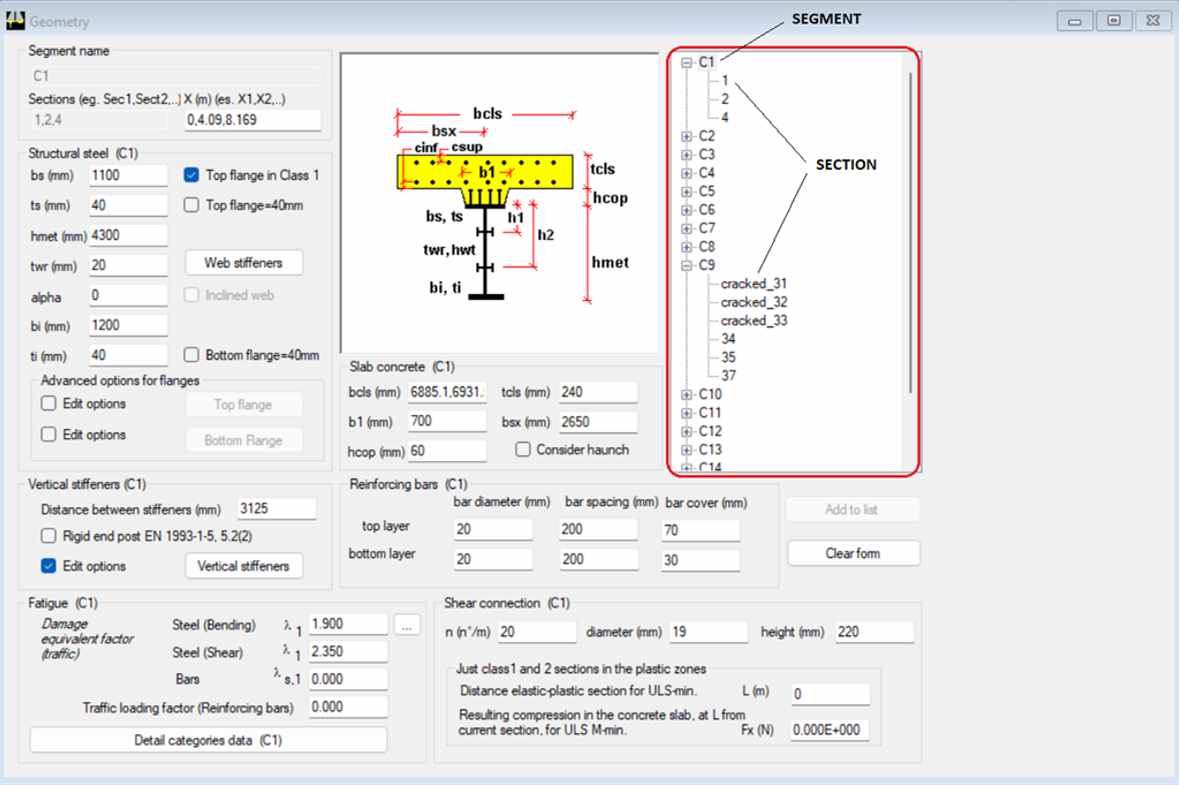1179x785 pixels.
Task: Open Detail categories data (C1)
Action: pyautogui.click(x=208, y=741)
